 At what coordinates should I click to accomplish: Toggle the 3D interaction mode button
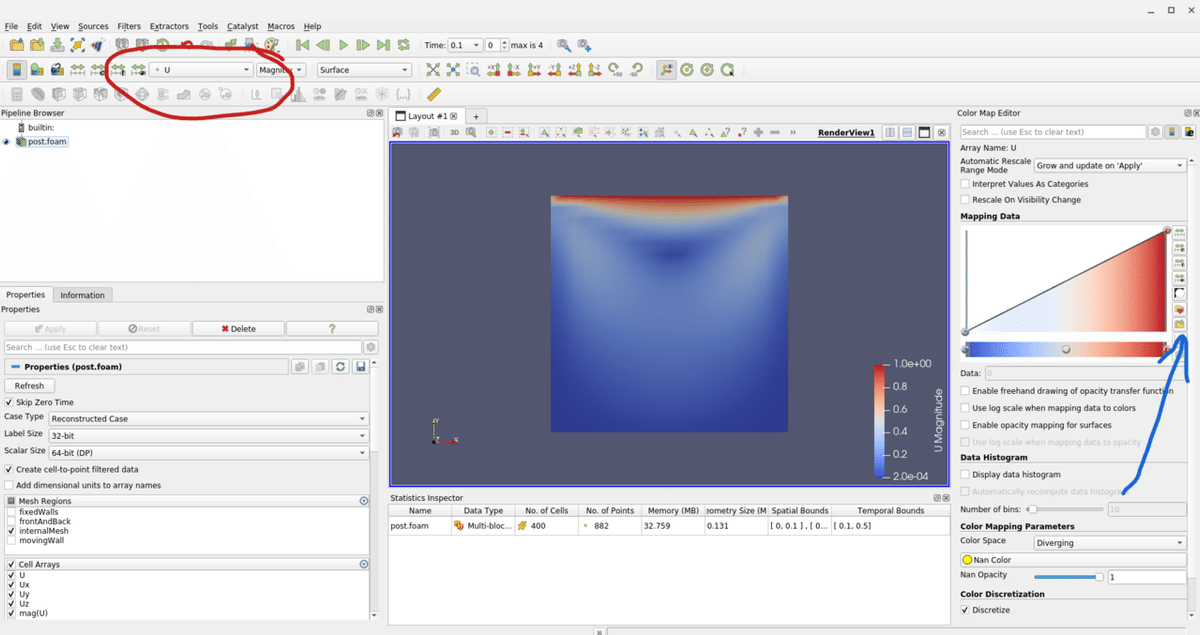454,132
